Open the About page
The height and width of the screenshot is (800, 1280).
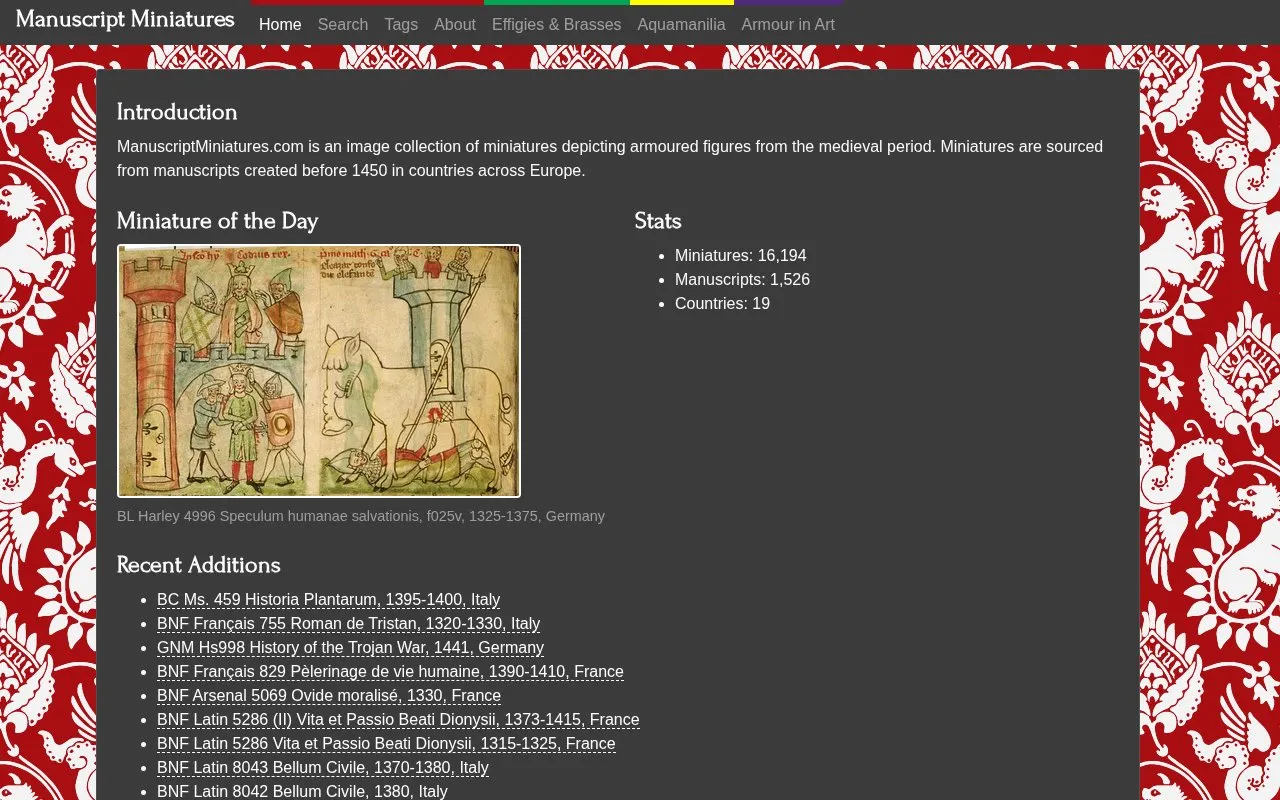coord(455,24)
